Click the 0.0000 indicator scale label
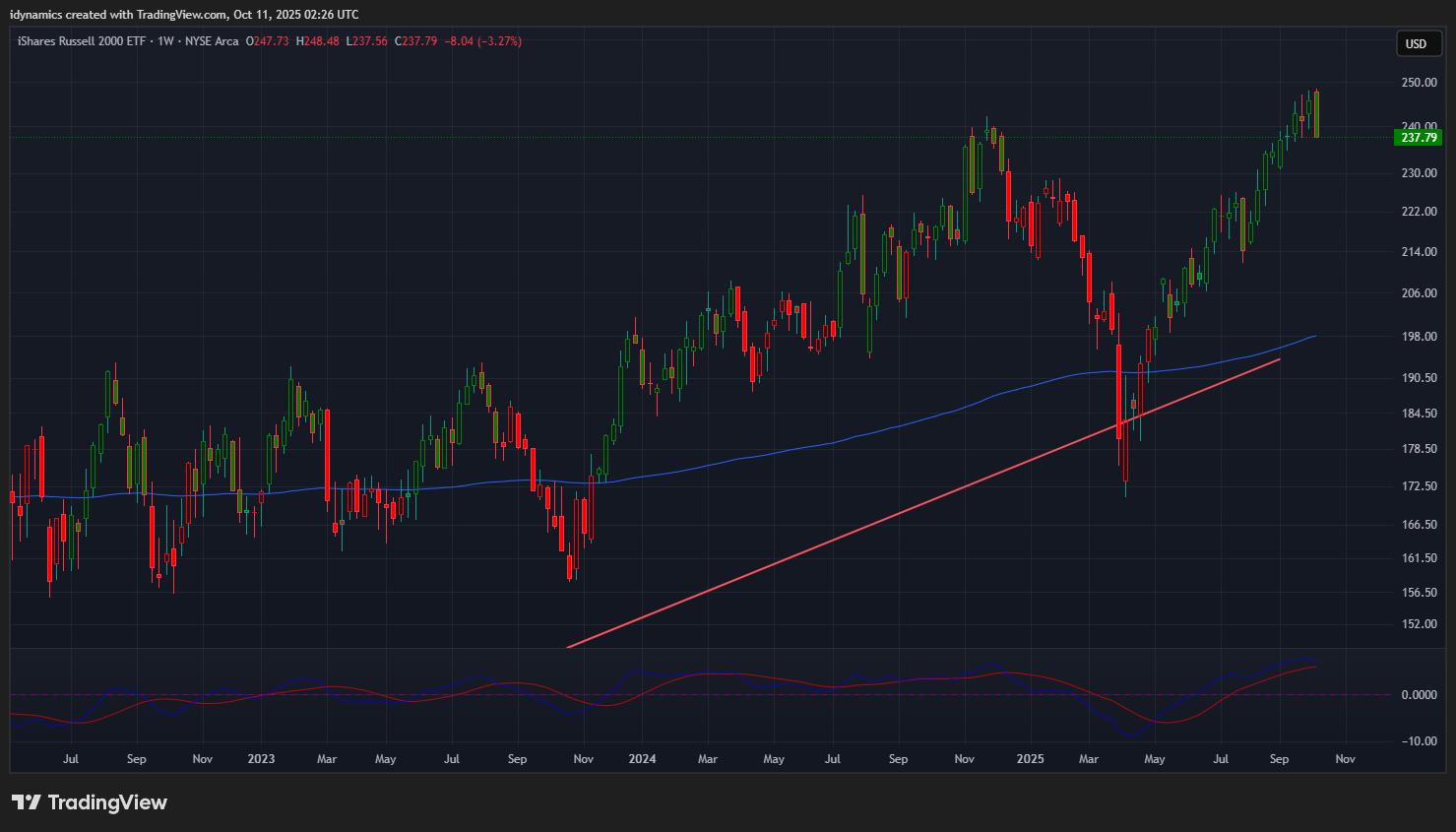This screenshot has width=1456, height=832. [1419, 695]
